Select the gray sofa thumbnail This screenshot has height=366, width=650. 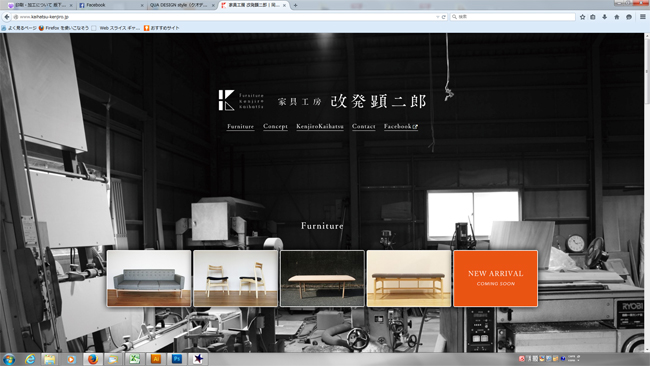149,278
